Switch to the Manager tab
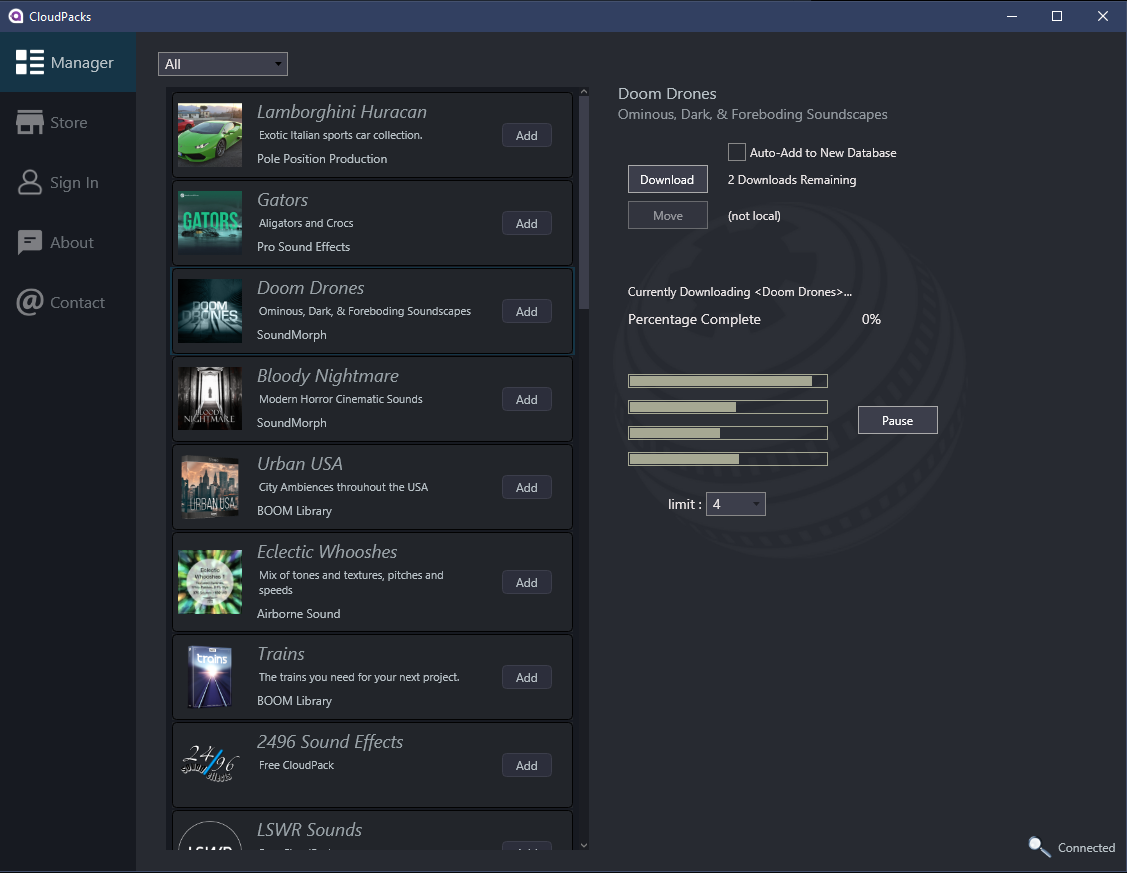 point(68,63)
